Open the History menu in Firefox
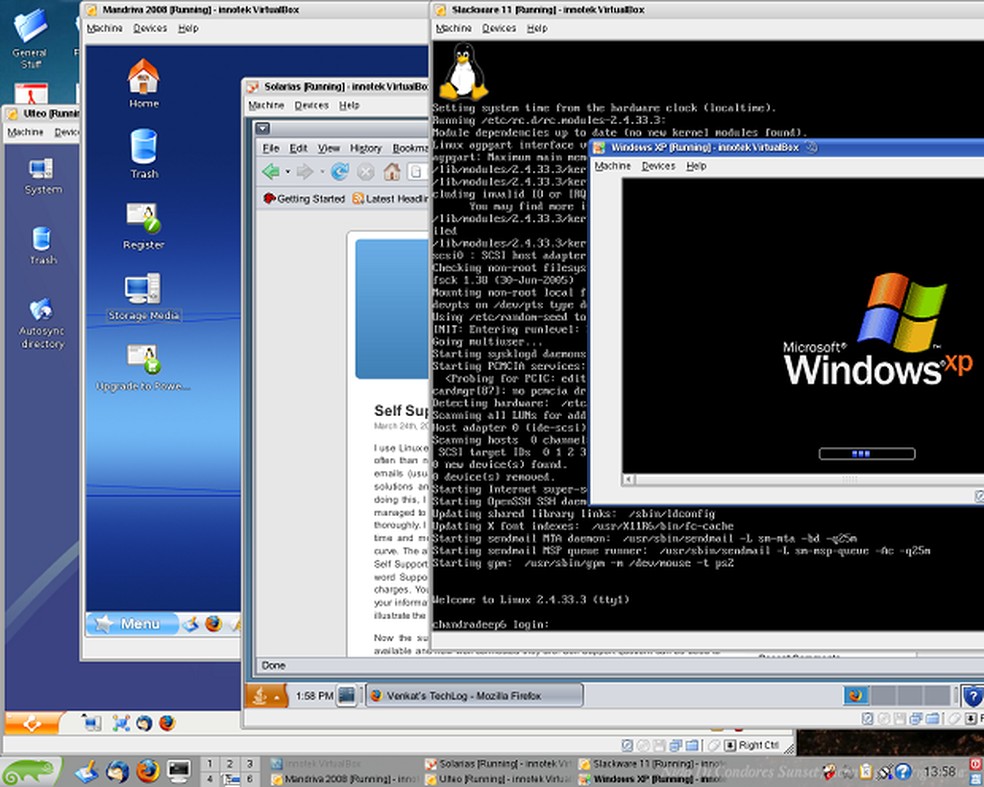984x787 pixels. [366, 147]
